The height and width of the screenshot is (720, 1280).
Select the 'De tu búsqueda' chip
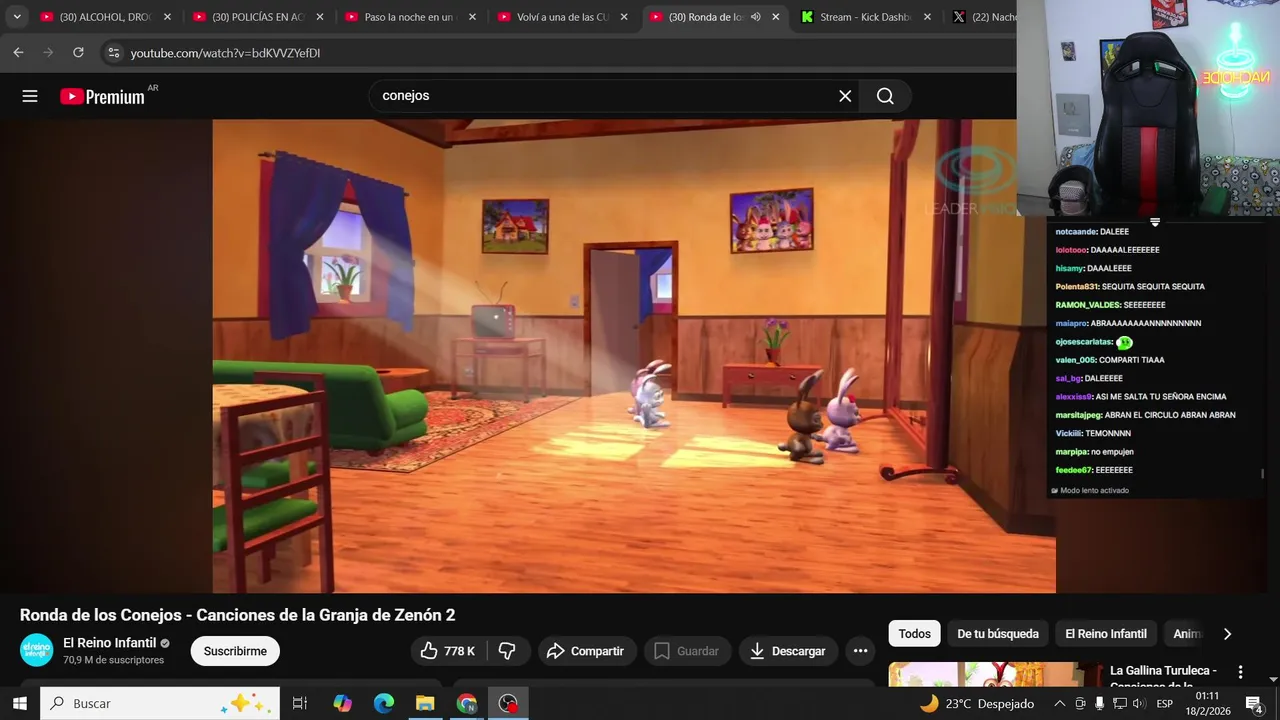pos(998,634)
